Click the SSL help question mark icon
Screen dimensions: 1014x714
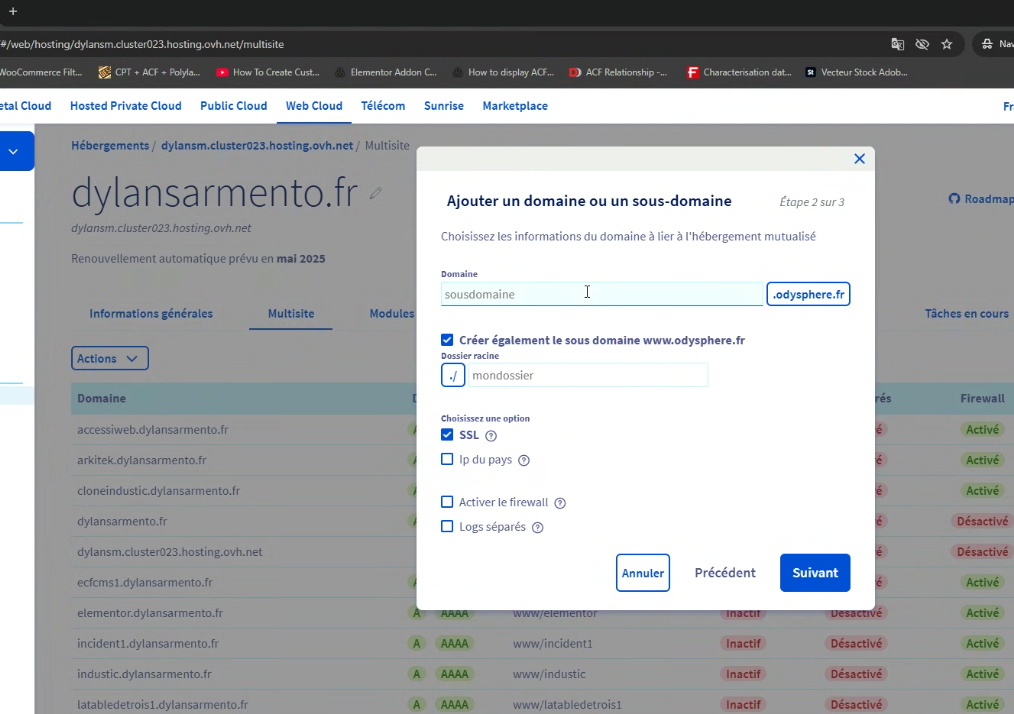[x=491, y=436]
